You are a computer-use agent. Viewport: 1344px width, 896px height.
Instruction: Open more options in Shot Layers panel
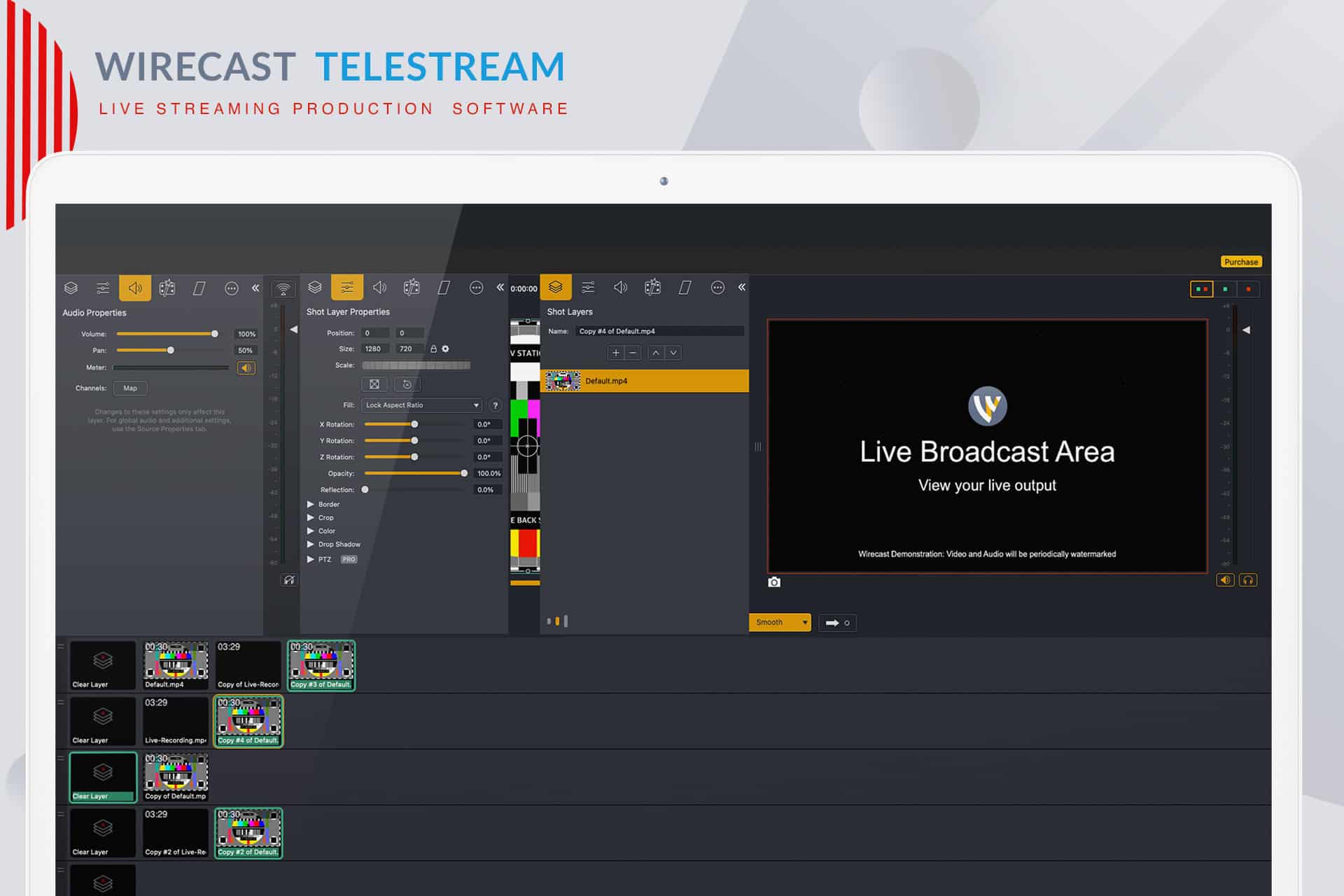(x=717, y=287)
